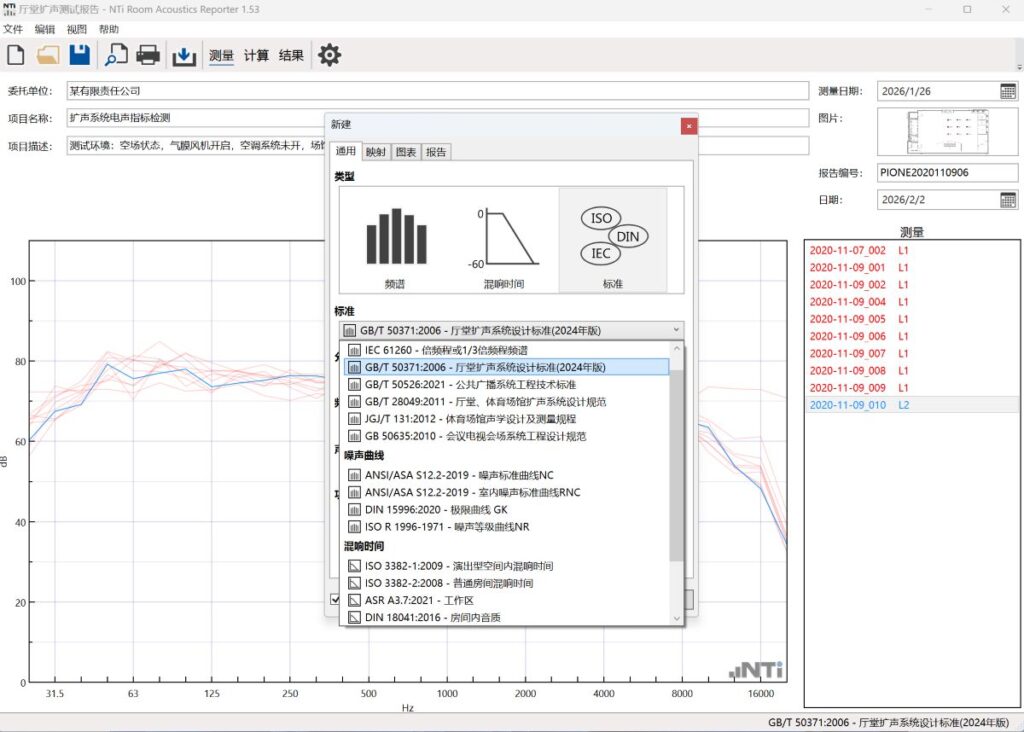The image size is (1024, 732).
Task: Open the 日期 calendar picker
Action: (1008, 199)
